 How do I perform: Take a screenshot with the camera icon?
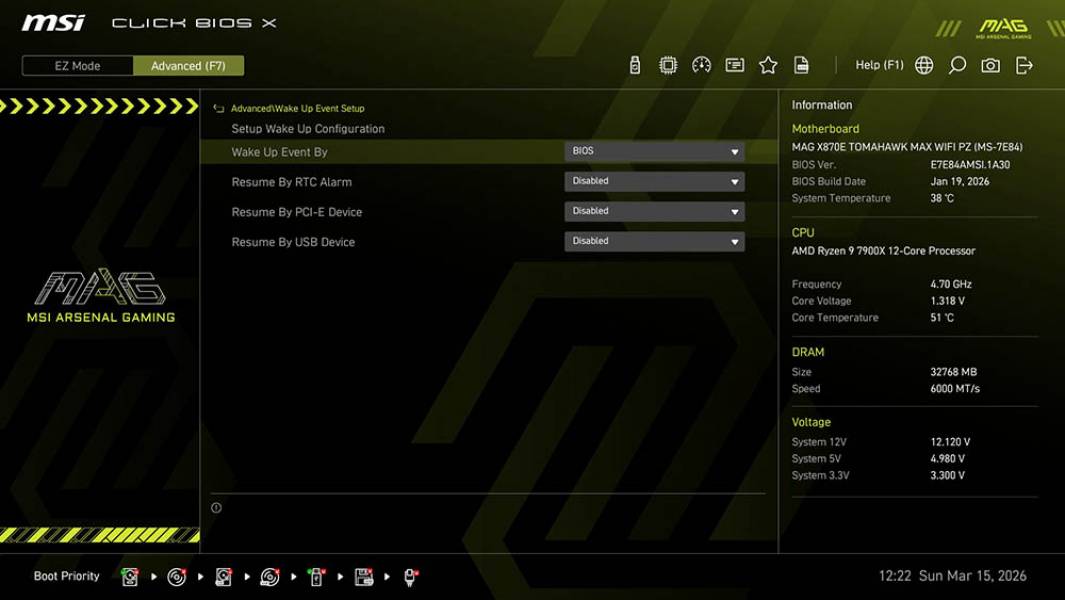coord(989,64)
